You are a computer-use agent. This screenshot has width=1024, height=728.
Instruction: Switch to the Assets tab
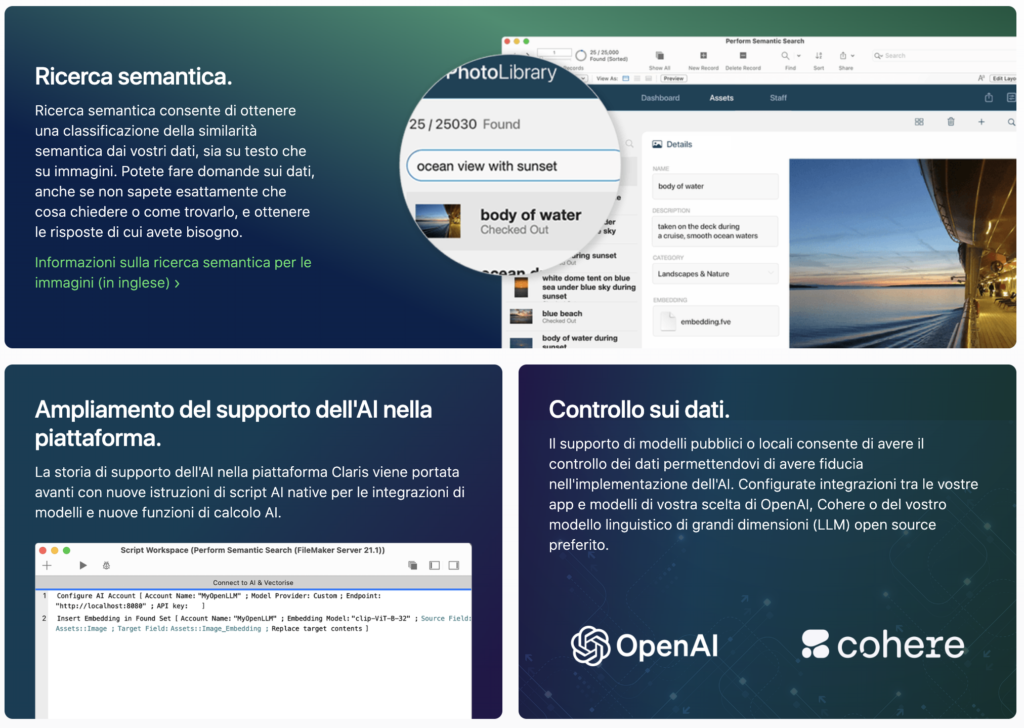click(x=721, y=98)
